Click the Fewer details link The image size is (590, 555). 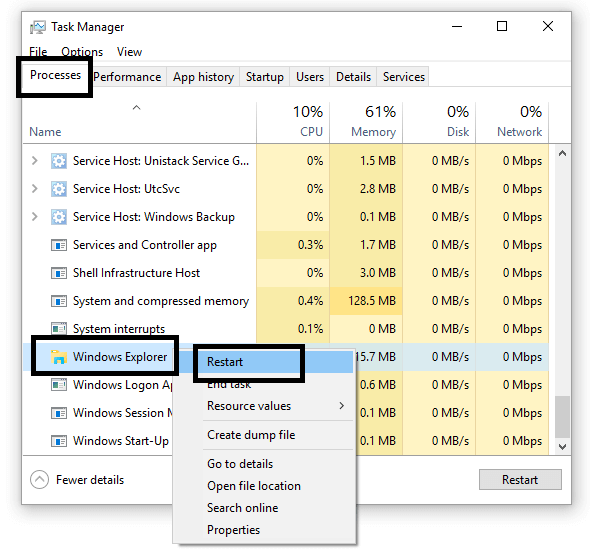(x=90, y=480)
